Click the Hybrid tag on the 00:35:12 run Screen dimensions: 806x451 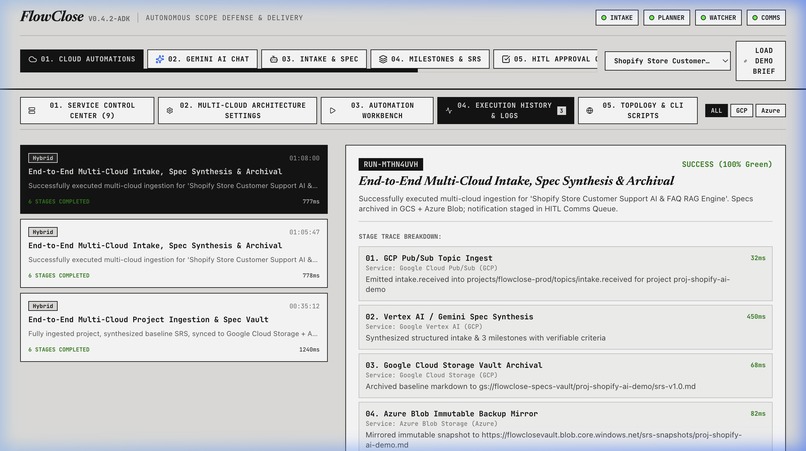(x=43, y=306)
